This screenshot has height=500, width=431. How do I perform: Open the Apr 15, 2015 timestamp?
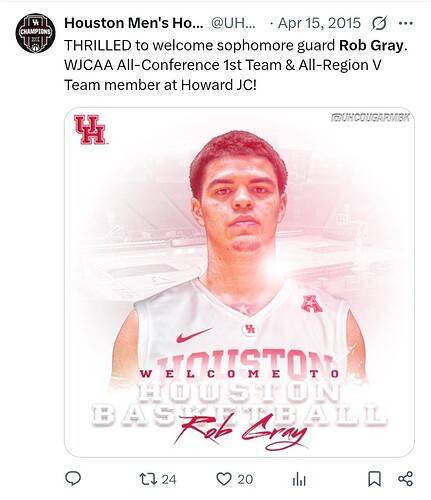[x=319, y=23]
